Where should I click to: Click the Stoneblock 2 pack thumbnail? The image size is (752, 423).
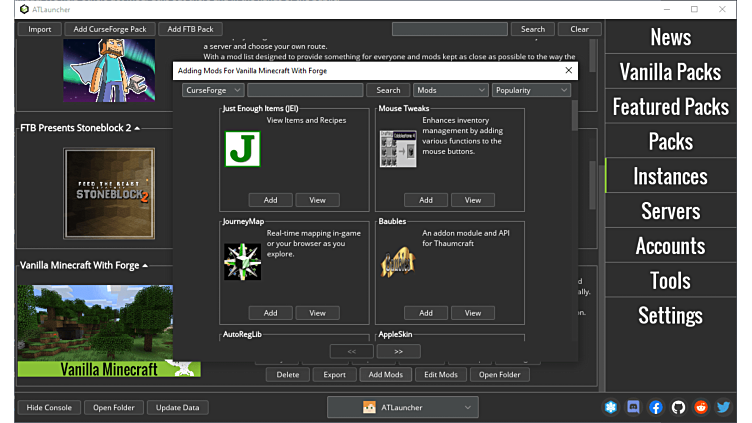[109, 193]
